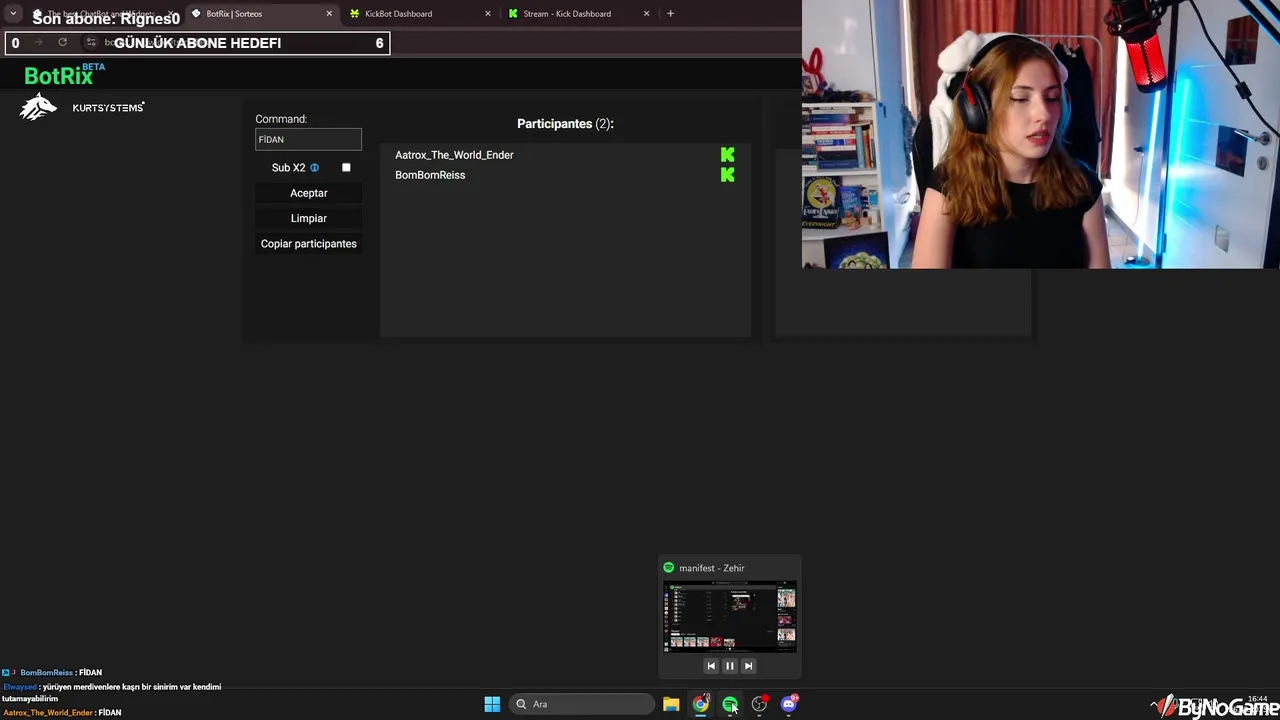Click the Command label
Screen dimensions: 1280x720
(x=281, y=119)
